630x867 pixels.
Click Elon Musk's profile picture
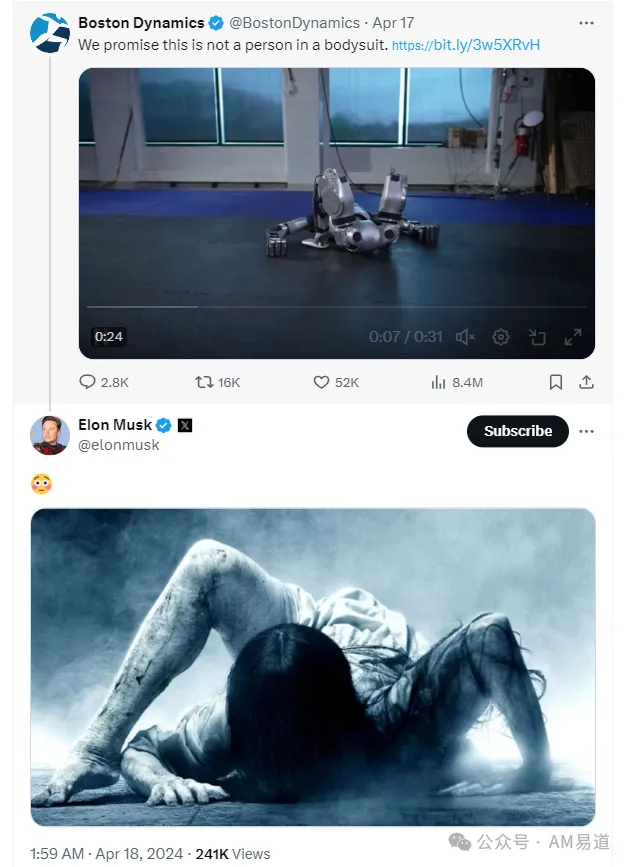(x=49, y=434)
